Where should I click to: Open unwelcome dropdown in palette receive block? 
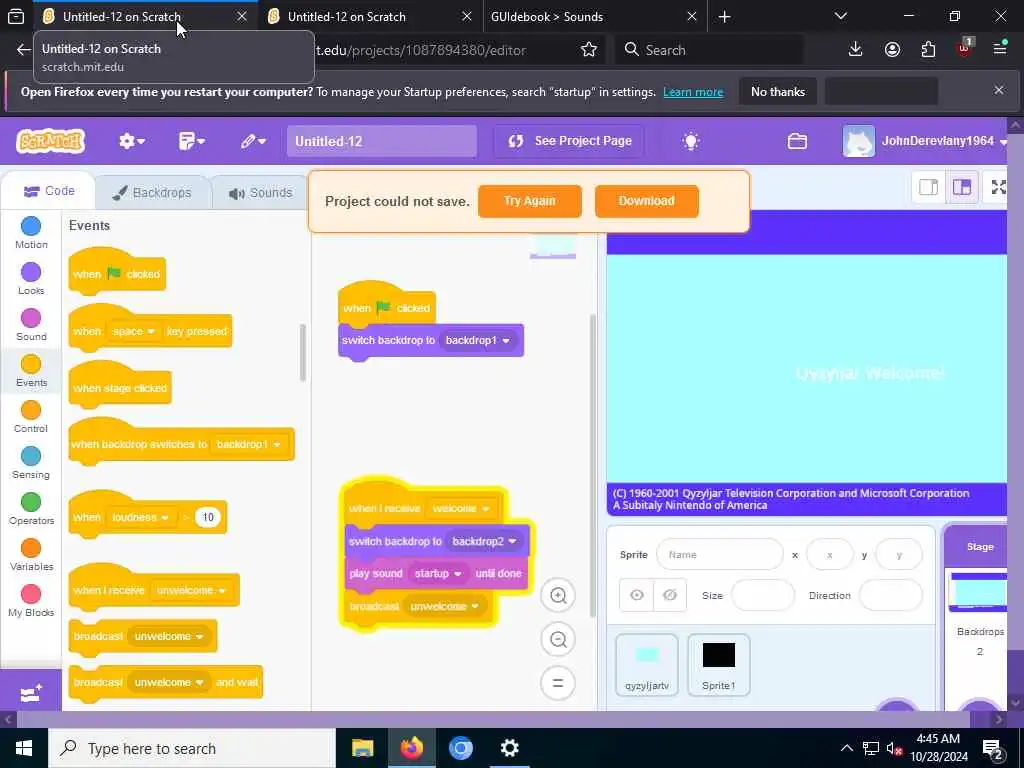point(191,590)
